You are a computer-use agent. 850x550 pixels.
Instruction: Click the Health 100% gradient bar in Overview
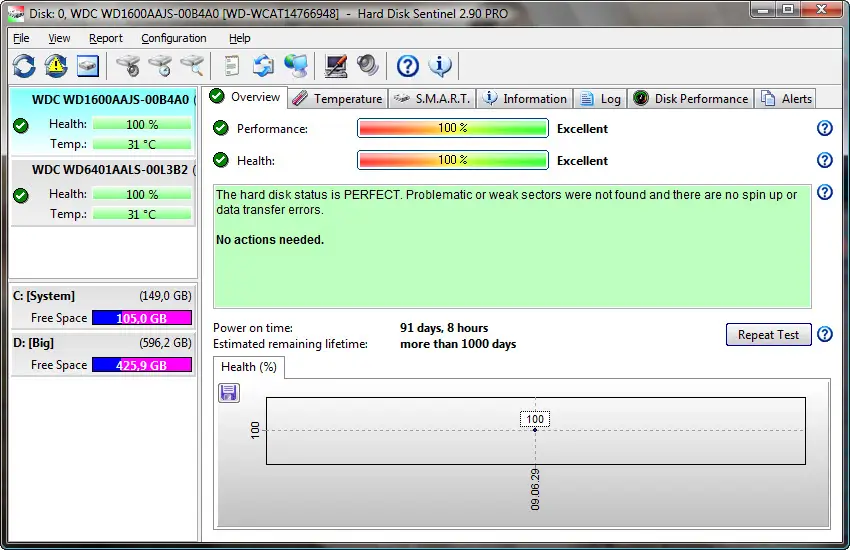coord(453,160)
